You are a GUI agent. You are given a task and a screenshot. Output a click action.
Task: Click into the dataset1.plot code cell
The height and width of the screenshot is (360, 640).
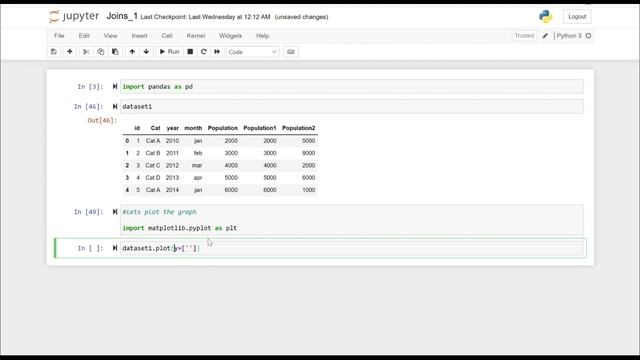(352, 248)
